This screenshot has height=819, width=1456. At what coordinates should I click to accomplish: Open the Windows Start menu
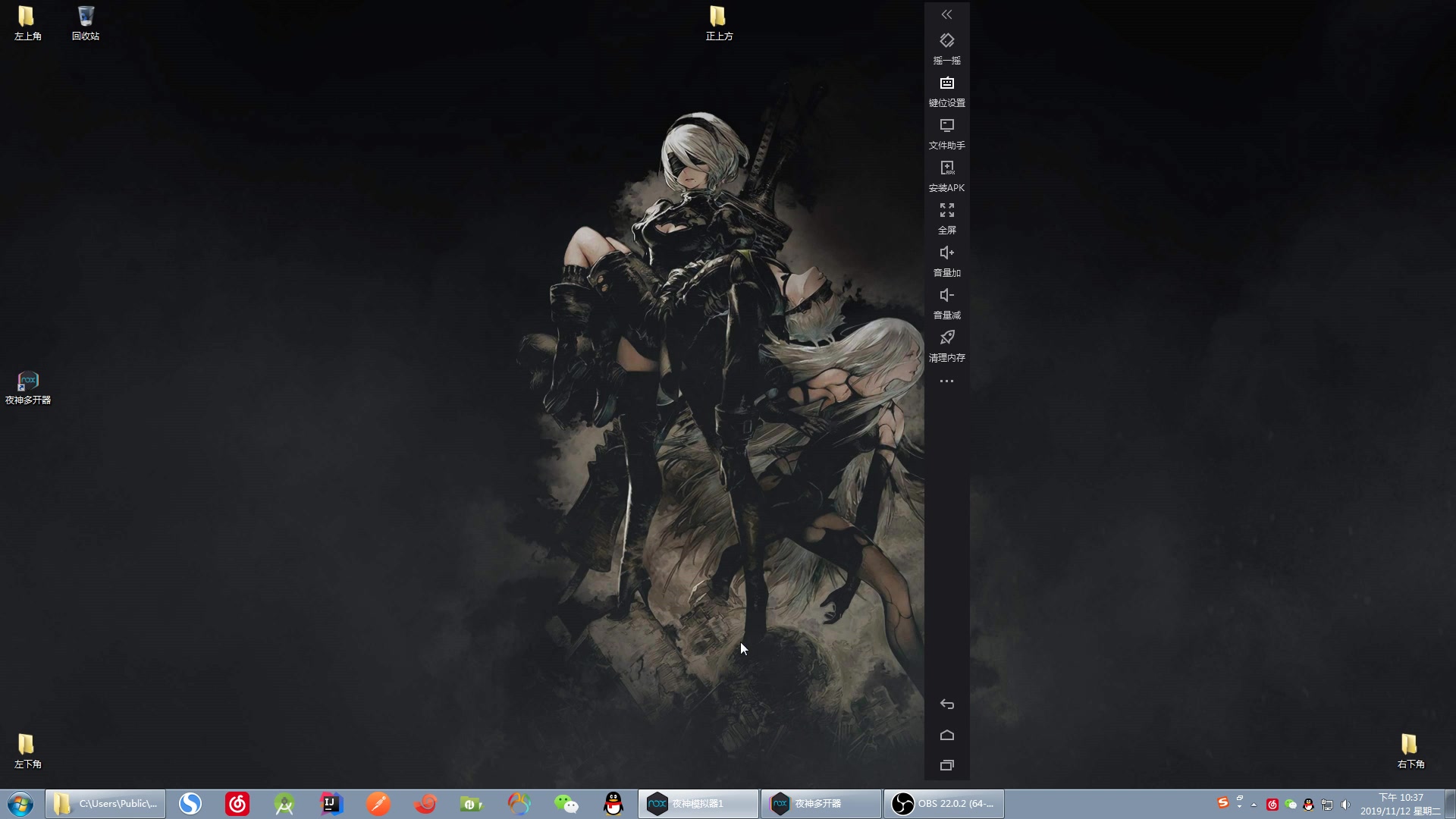click(x=20, y=804)
